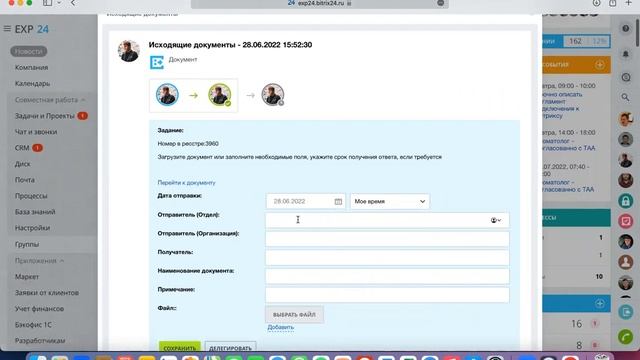Open Группы in the sidebar
This screenshot has height=360, width=640.
(x=27, y=244)
